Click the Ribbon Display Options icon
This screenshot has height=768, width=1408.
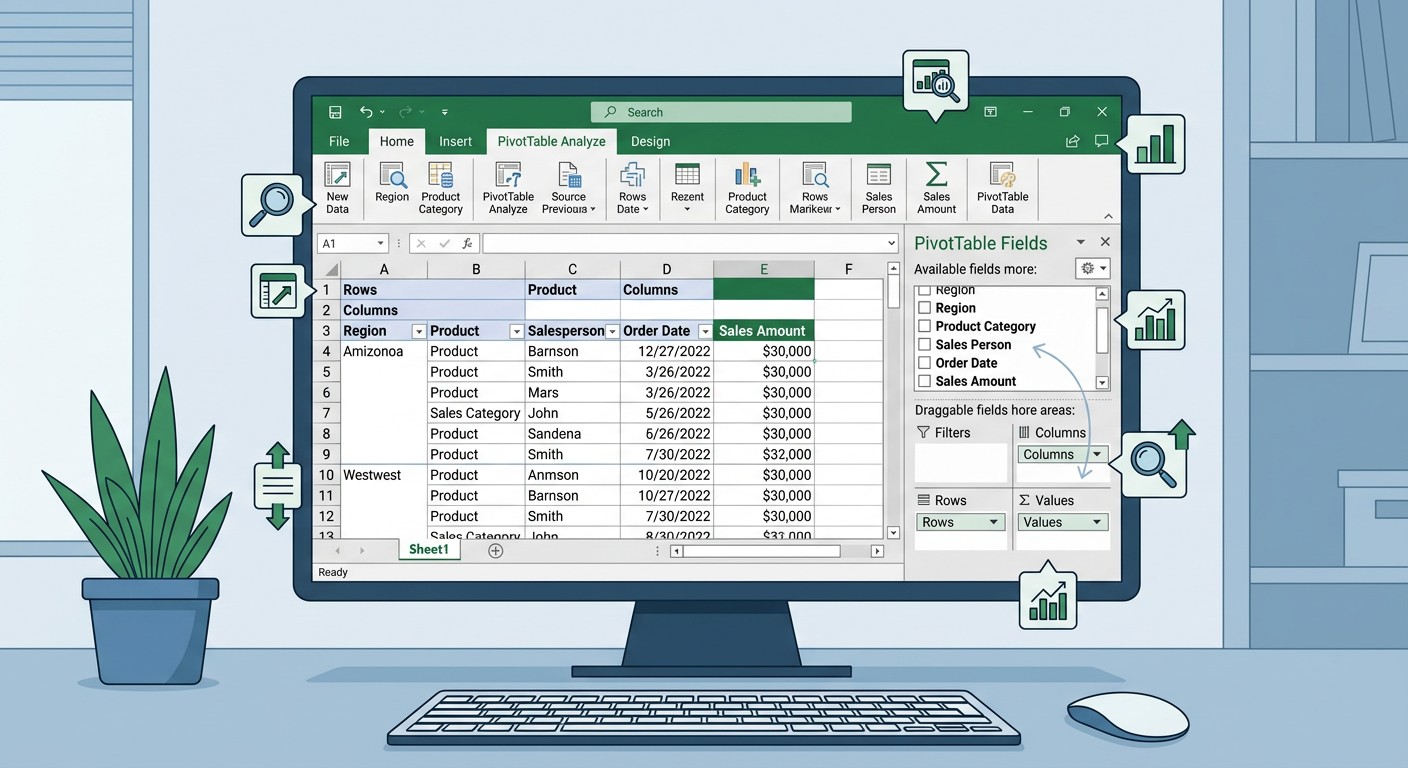tap(990, 112)
